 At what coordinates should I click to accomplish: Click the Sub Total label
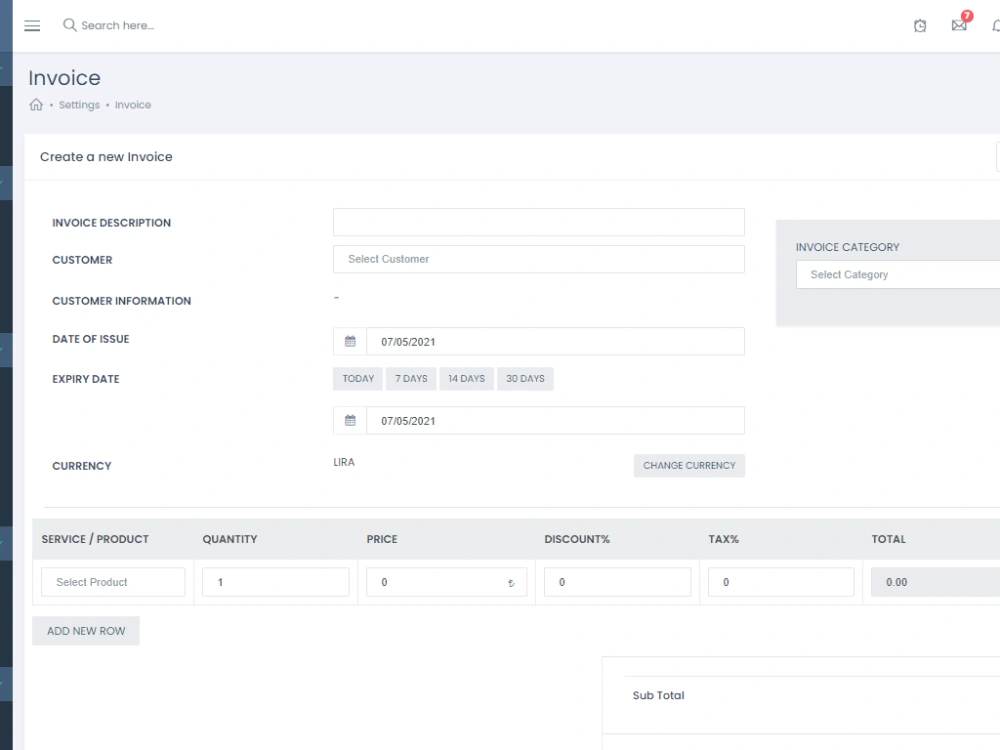pos(658,695)
